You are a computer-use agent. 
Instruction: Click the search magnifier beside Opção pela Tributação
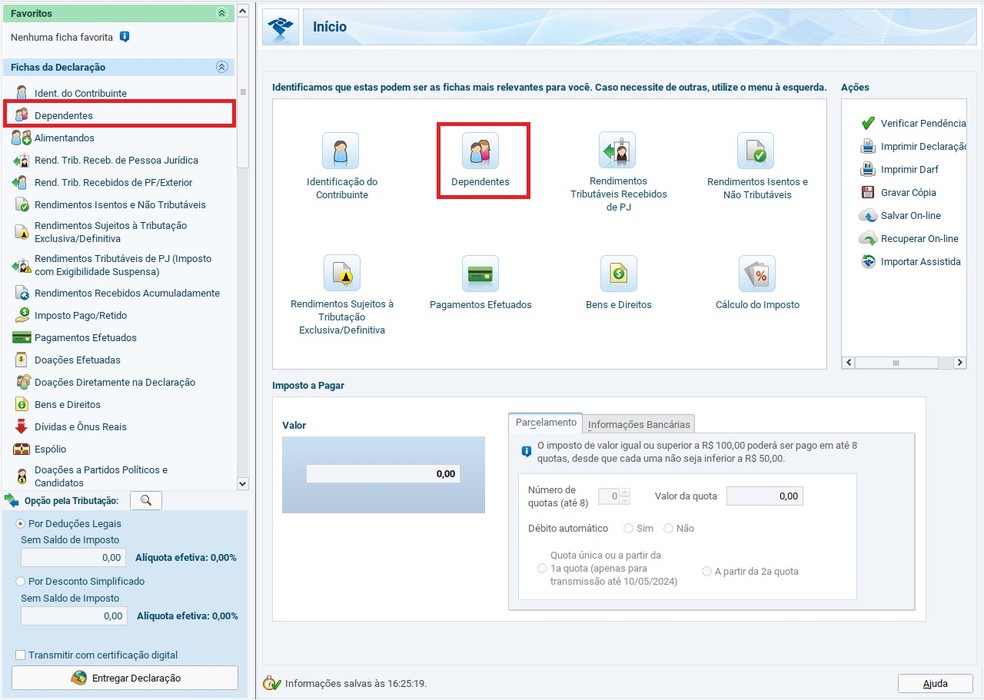point(146,500)
